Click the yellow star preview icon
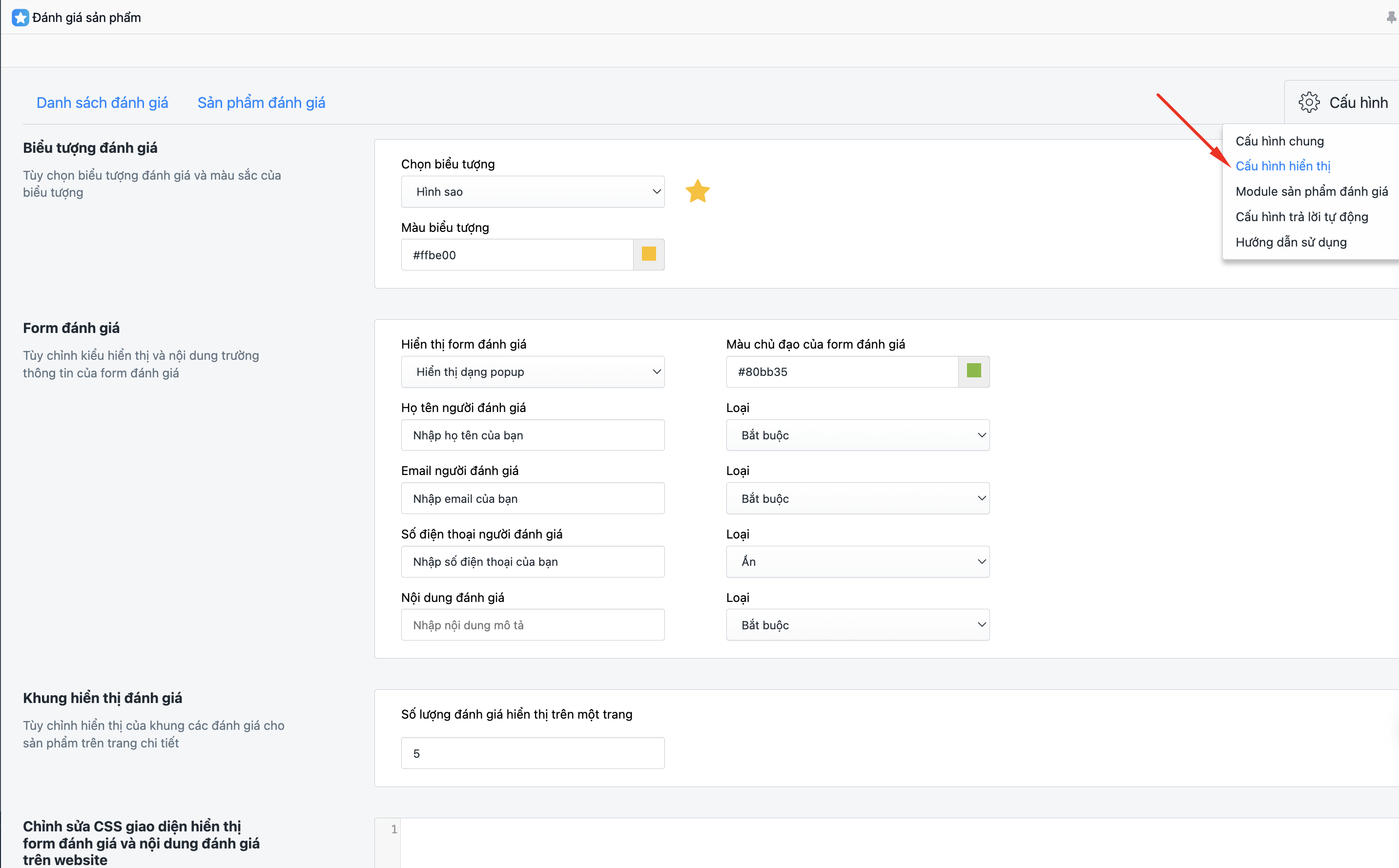Screen dimensions: 1399x868 click(x=698, y=192)
